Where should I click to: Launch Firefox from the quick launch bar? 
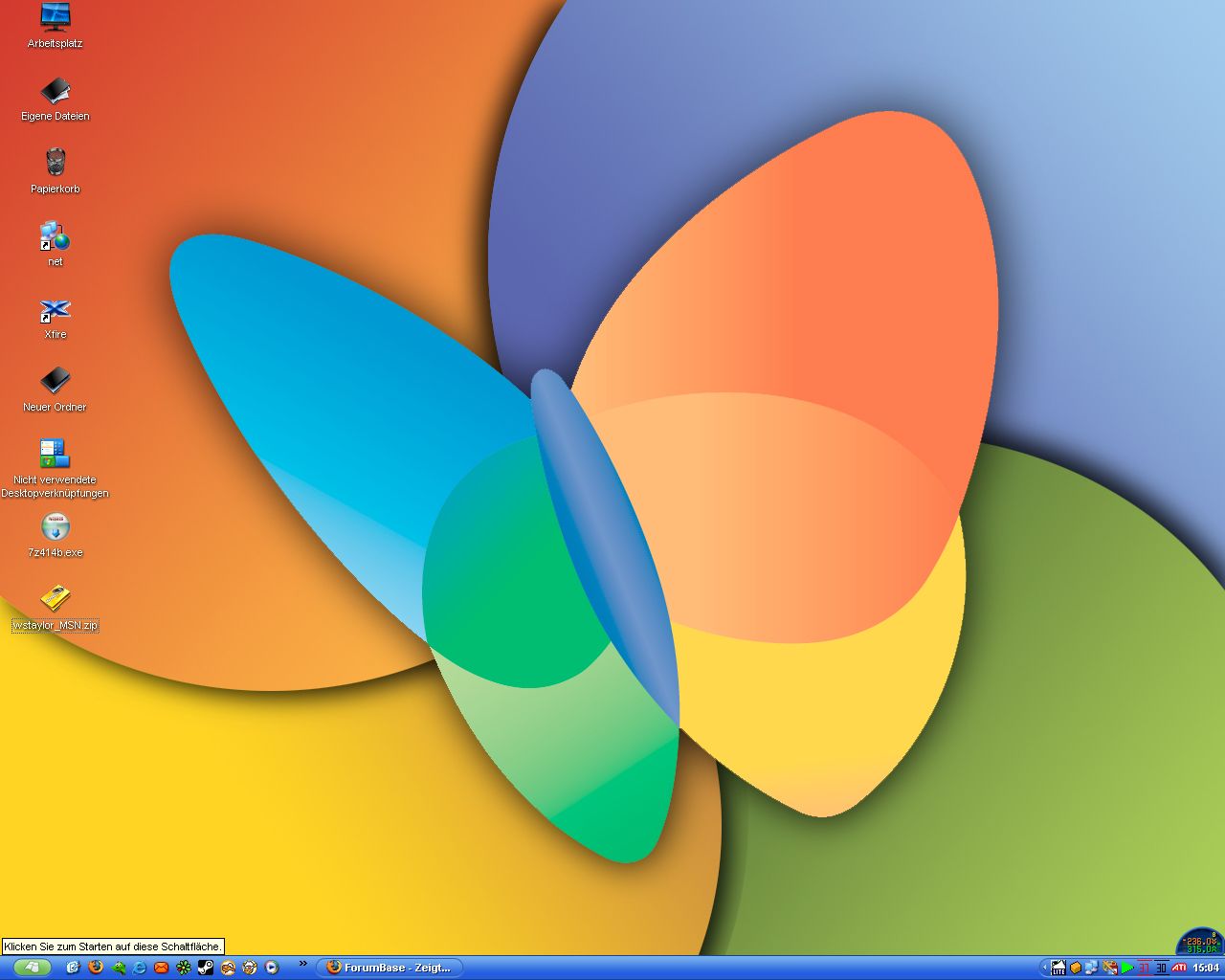tap(96, 968)
